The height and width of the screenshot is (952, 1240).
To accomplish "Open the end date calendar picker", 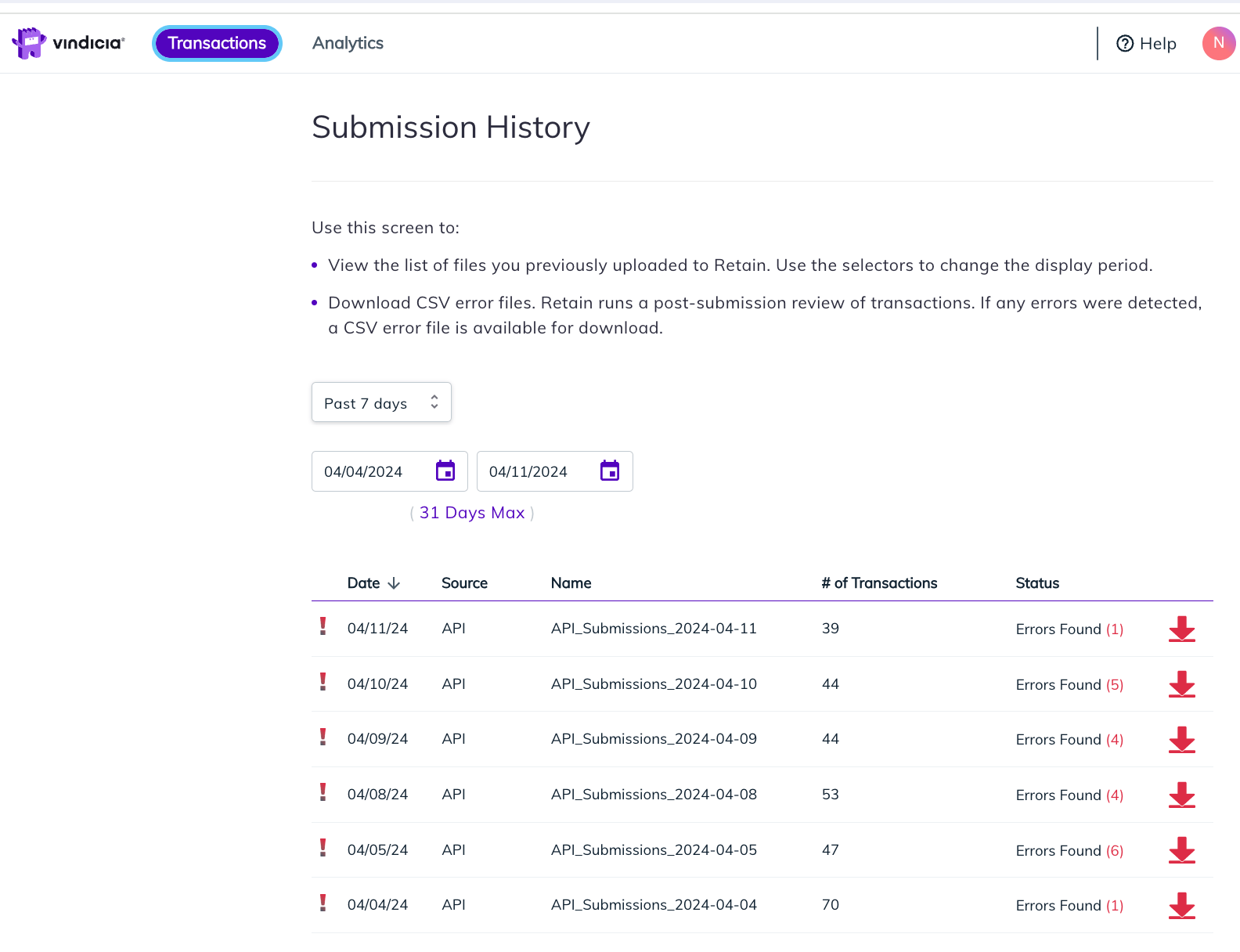I will pyautogui.click(x=610, y=471).
